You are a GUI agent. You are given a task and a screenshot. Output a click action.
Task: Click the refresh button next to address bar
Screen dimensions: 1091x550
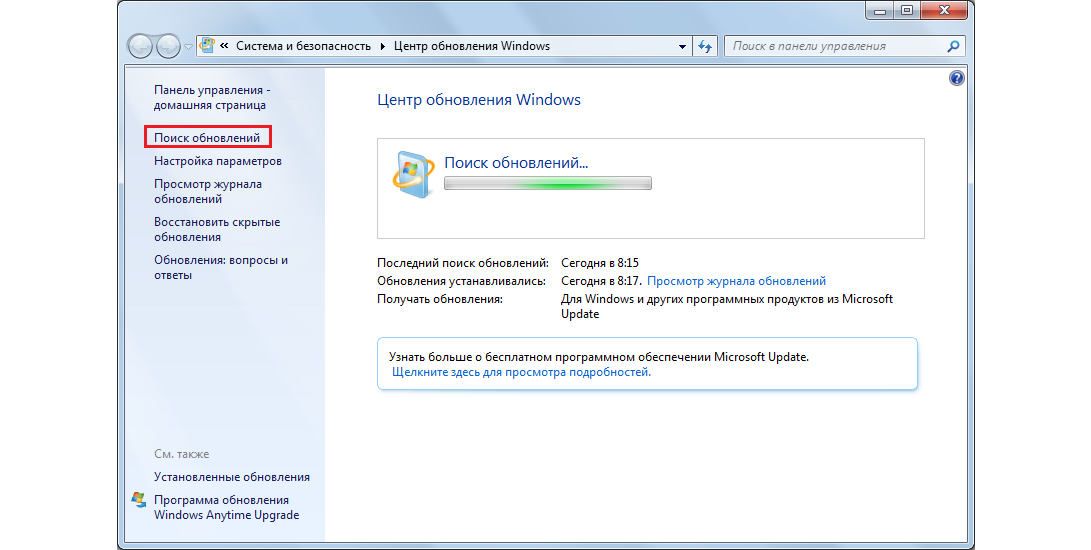point(705,47)
